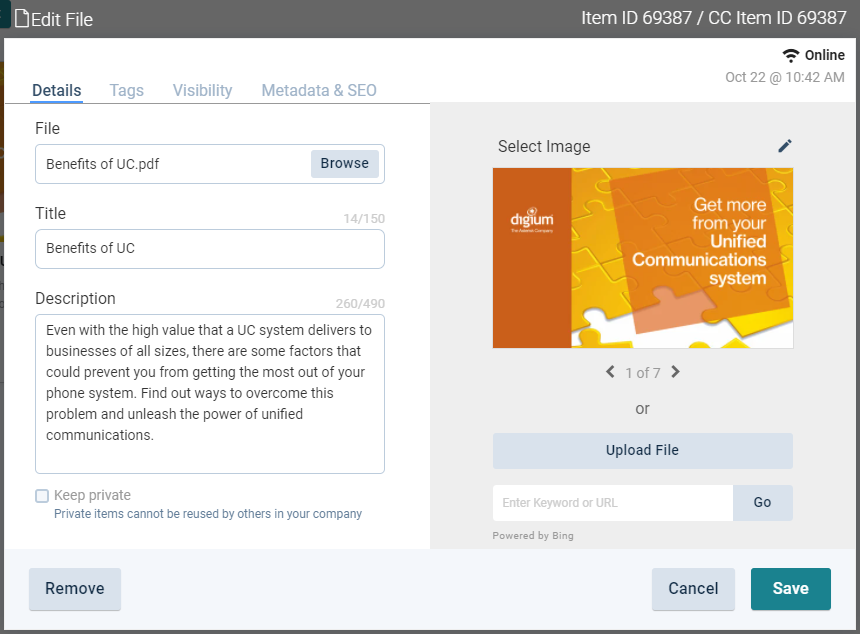
Task: Click the pencil edit image icon
Action: coord(785,146)
